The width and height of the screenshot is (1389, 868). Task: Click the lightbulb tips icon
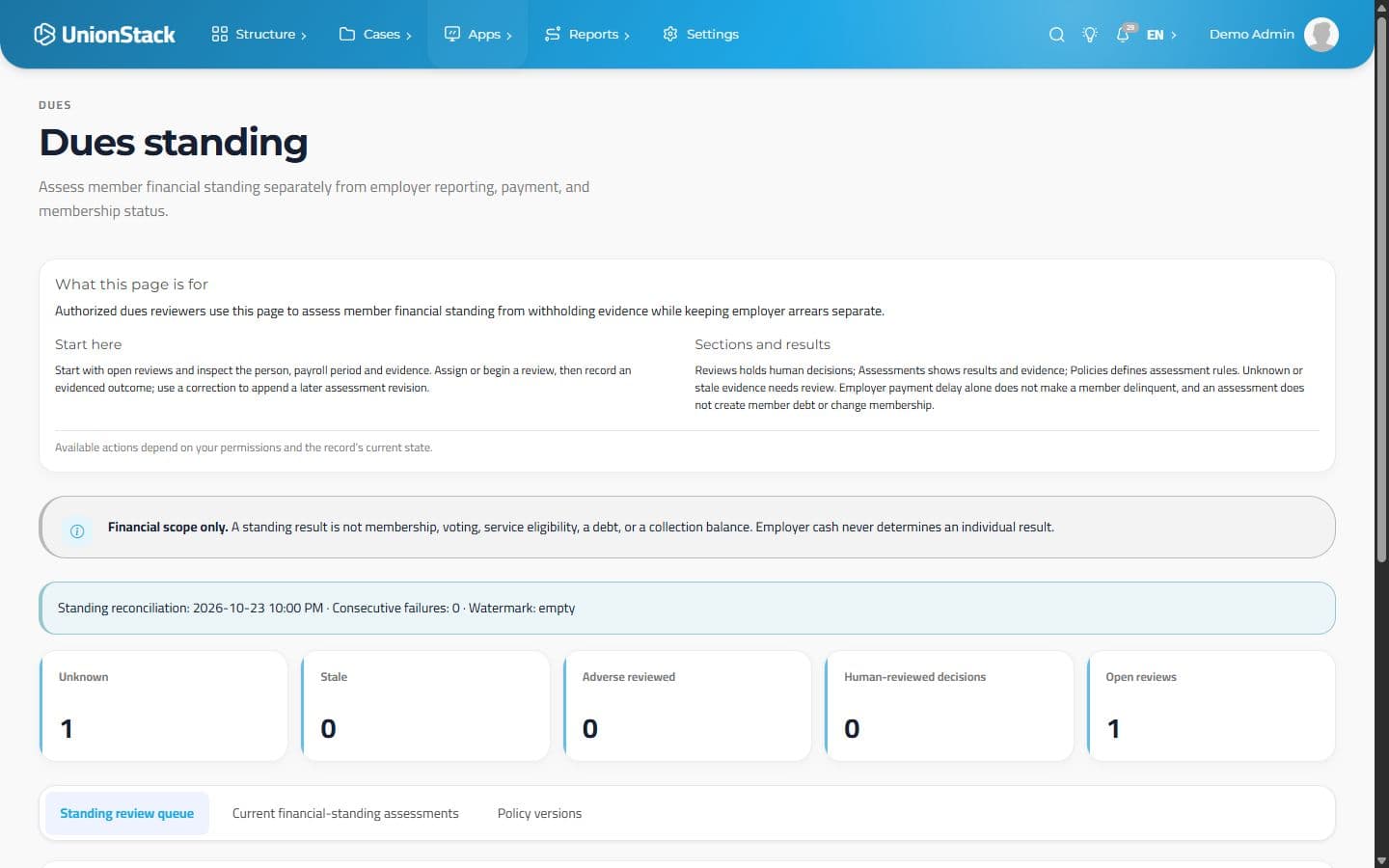[x=1090, y=34]
